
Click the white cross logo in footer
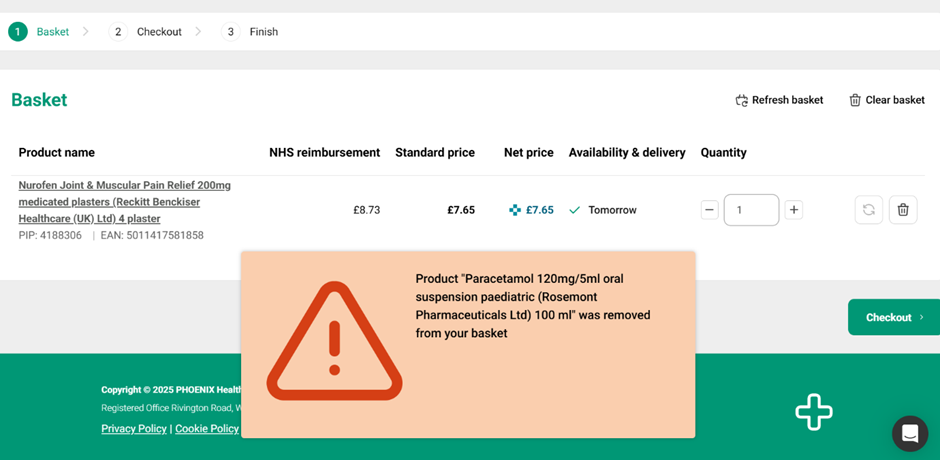coord(814,412)
